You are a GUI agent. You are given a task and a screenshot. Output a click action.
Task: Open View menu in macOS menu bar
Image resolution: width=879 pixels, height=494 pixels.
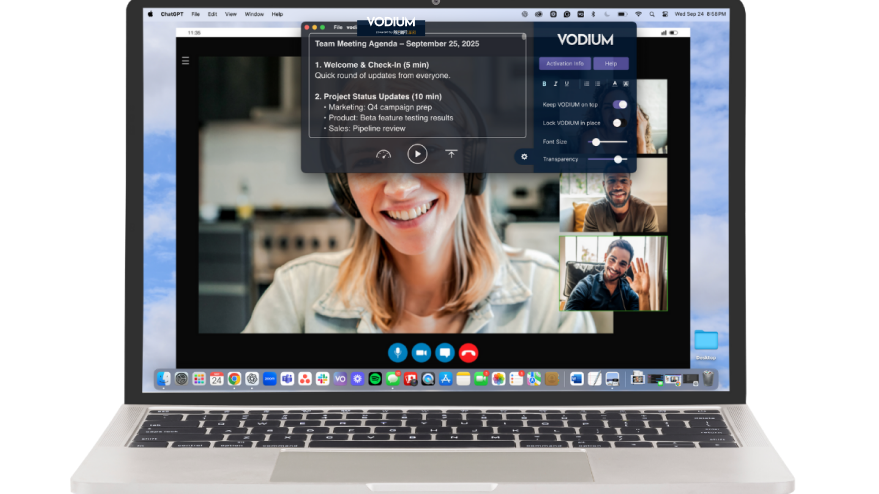(x=230, y=14)
